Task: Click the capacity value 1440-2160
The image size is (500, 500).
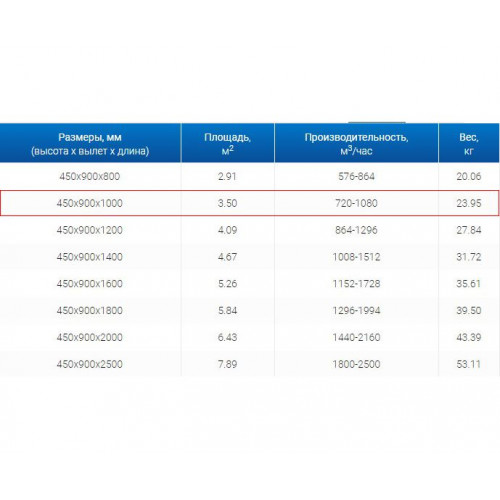Action: [x=356, y=337]
